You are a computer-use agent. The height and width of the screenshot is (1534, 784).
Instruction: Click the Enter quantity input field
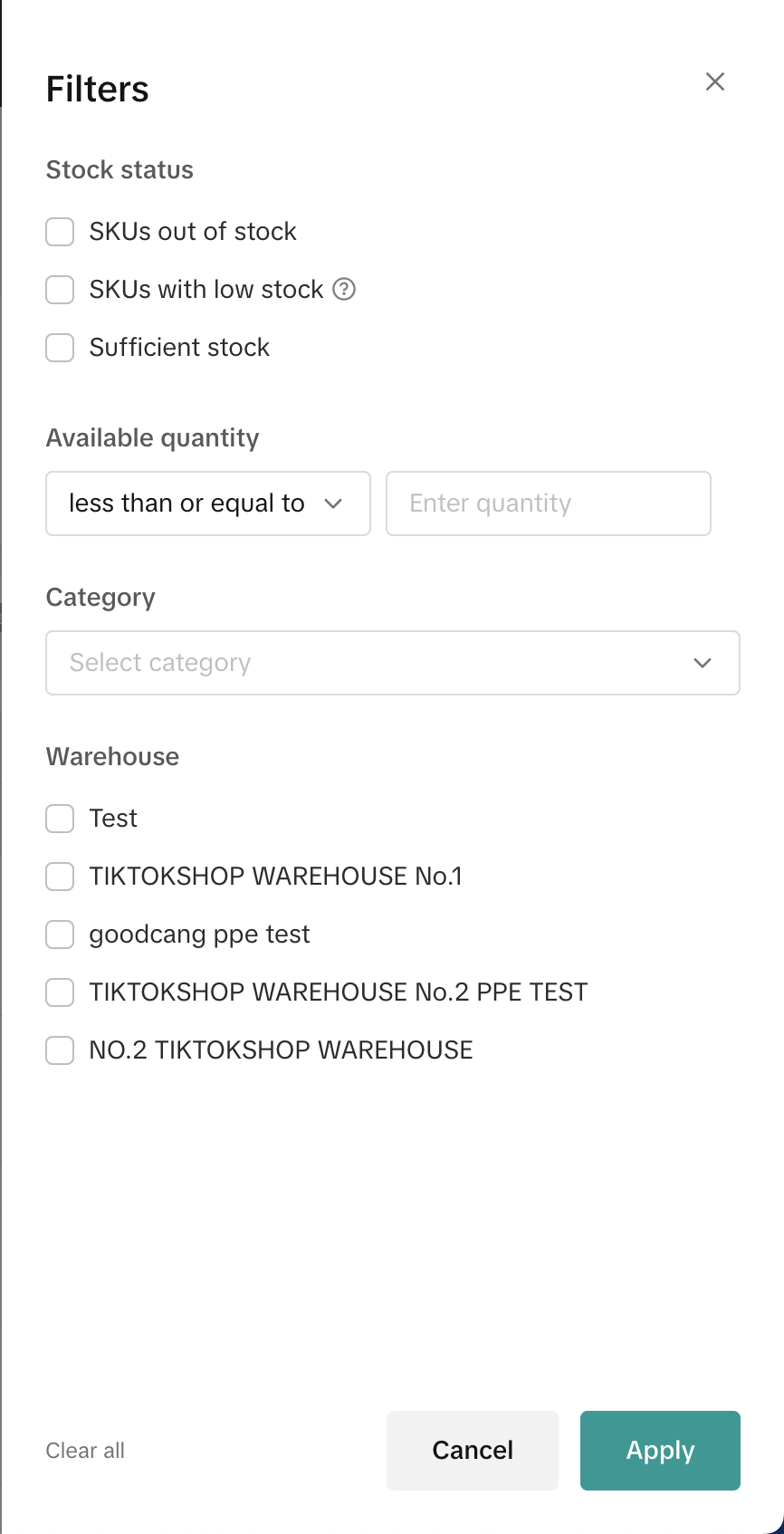pos(548,503)
